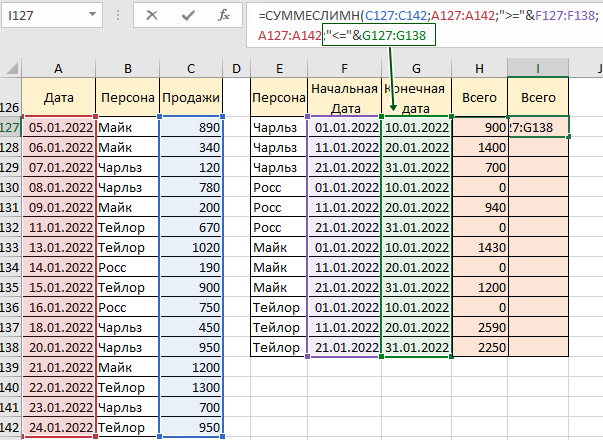Cancel the formula entry with X icon
The height and width of the screenshot is (440, 603).
click(152, 15)
